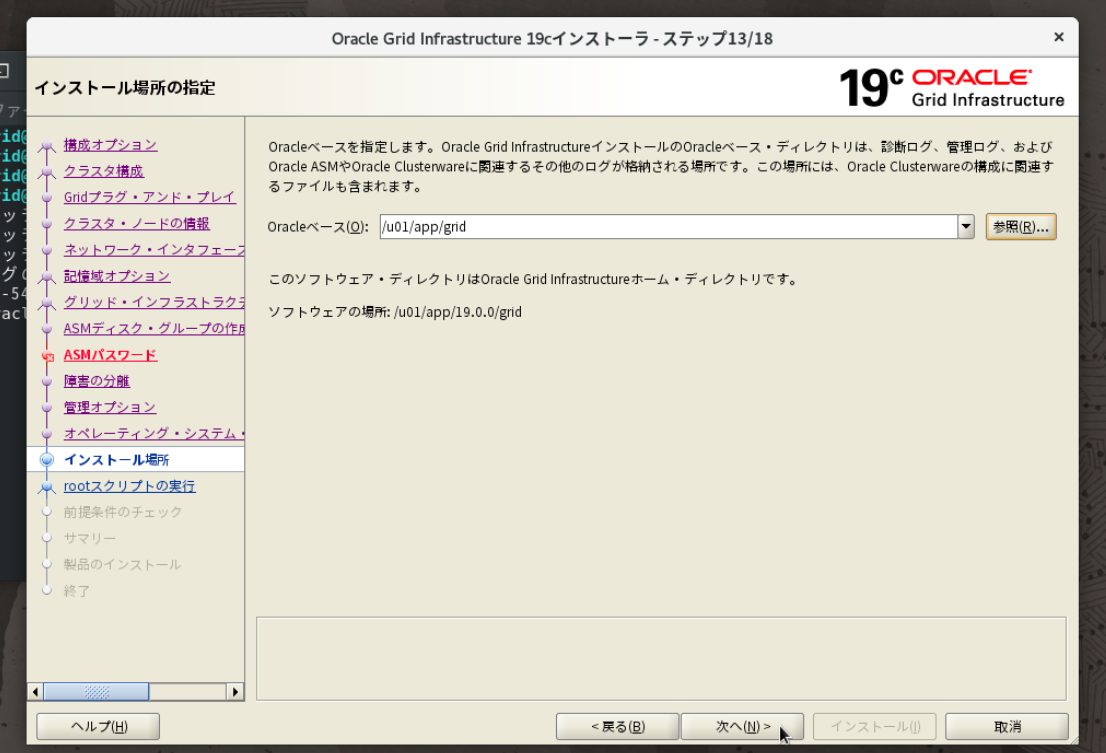Click the 次へ(N) next button
Image resolution: width=1106 pixels, height=753 pixels.
[x=742, y=726]
